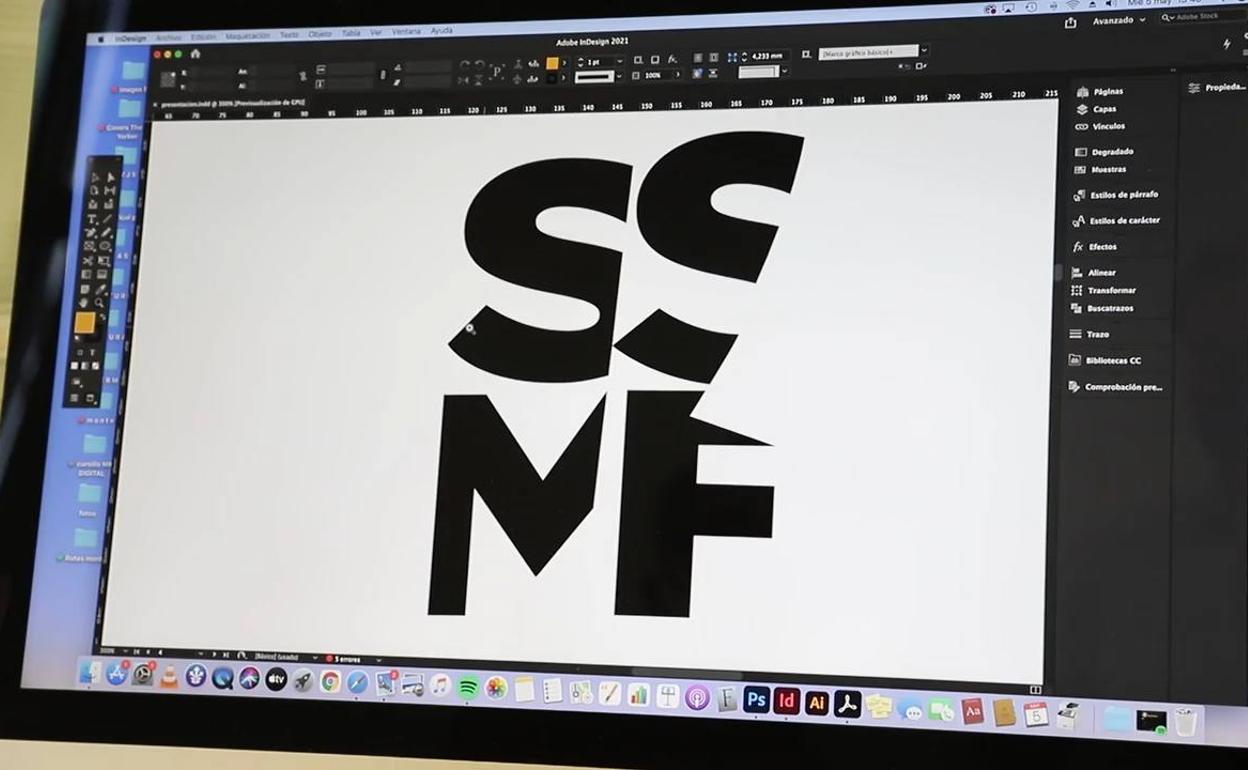The width and height of the screenshot is (1248, 770).
Task: Open the Estilos de párrafo panel
Action: (x=1123, y=195)
